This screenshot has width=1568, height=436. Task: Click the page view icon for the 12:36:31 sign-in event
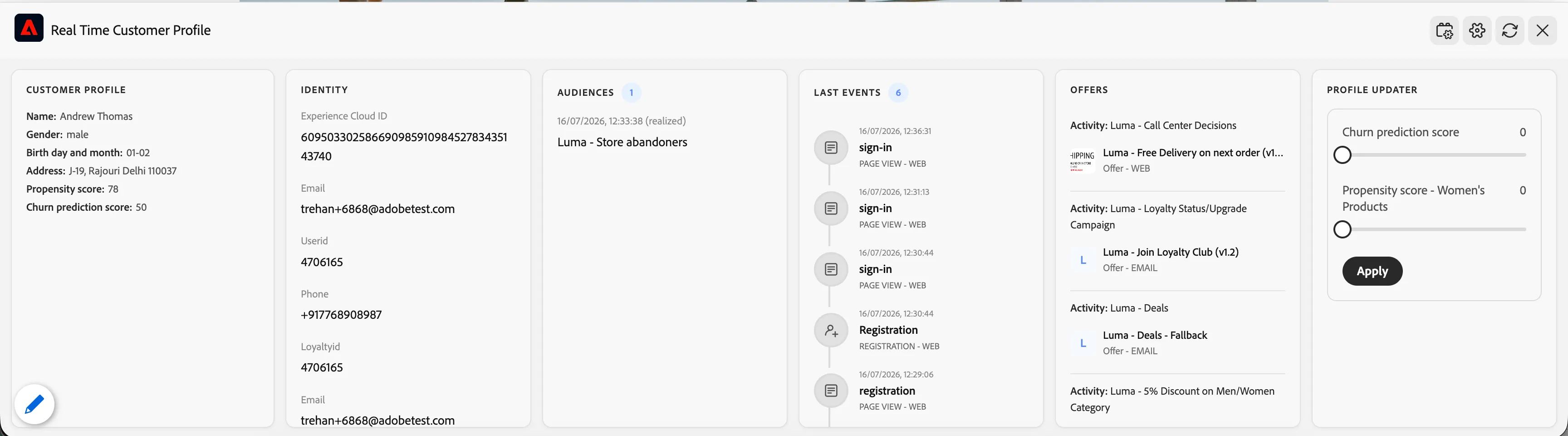831,147
